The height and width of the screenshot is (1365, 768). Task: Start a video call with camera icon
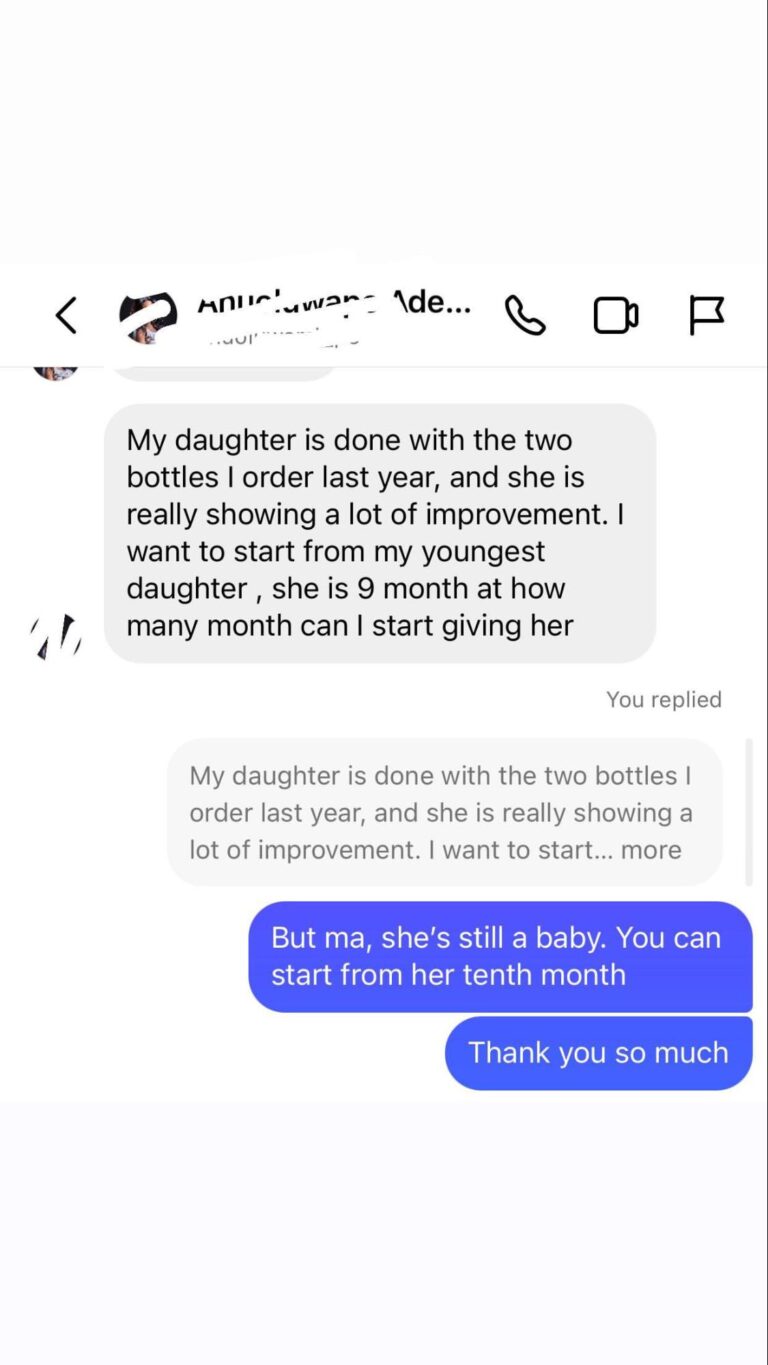(x=616, y=316)
